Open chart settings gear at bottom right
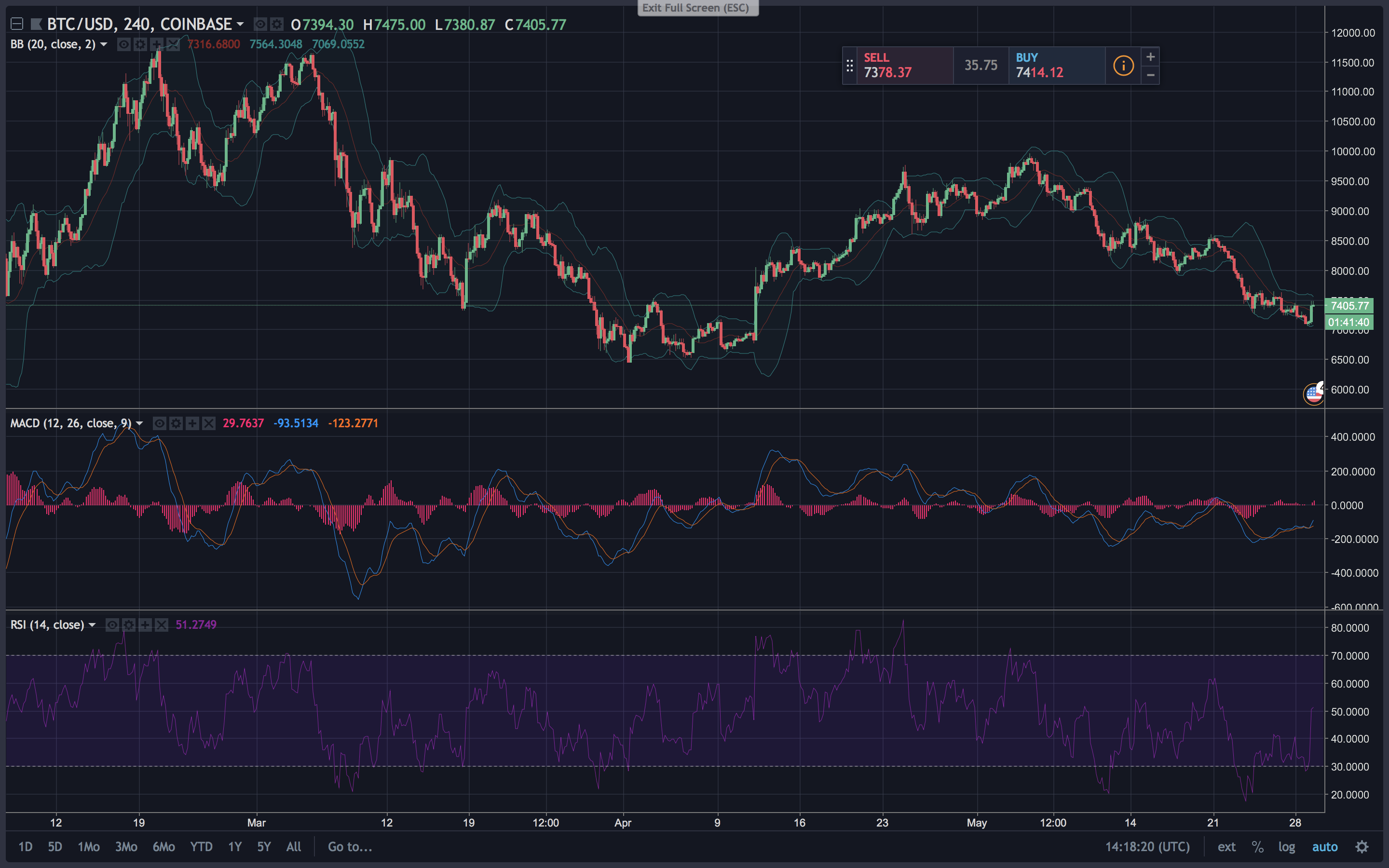Screen dimensions: 1389x868 point(1362,847)
